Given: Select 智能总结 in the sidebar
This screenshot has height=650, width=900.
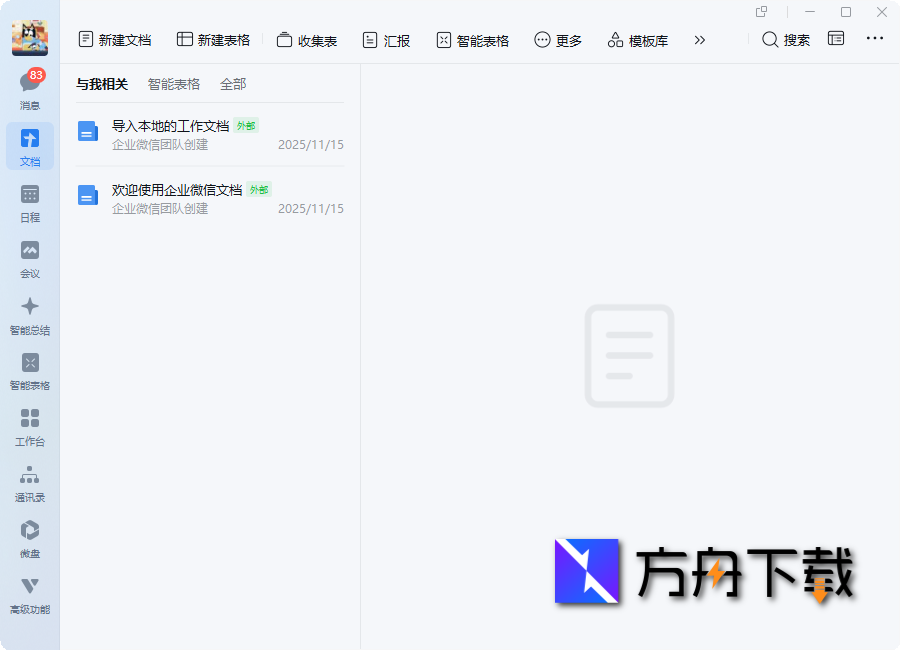Looking at the screenshot, I should [30, 314].
